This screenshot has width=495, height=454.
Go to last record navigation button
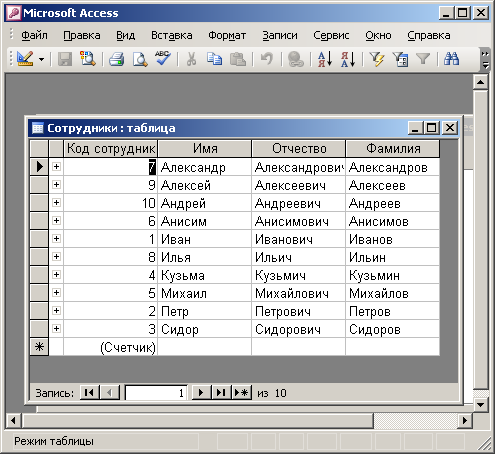click(221, 393)
